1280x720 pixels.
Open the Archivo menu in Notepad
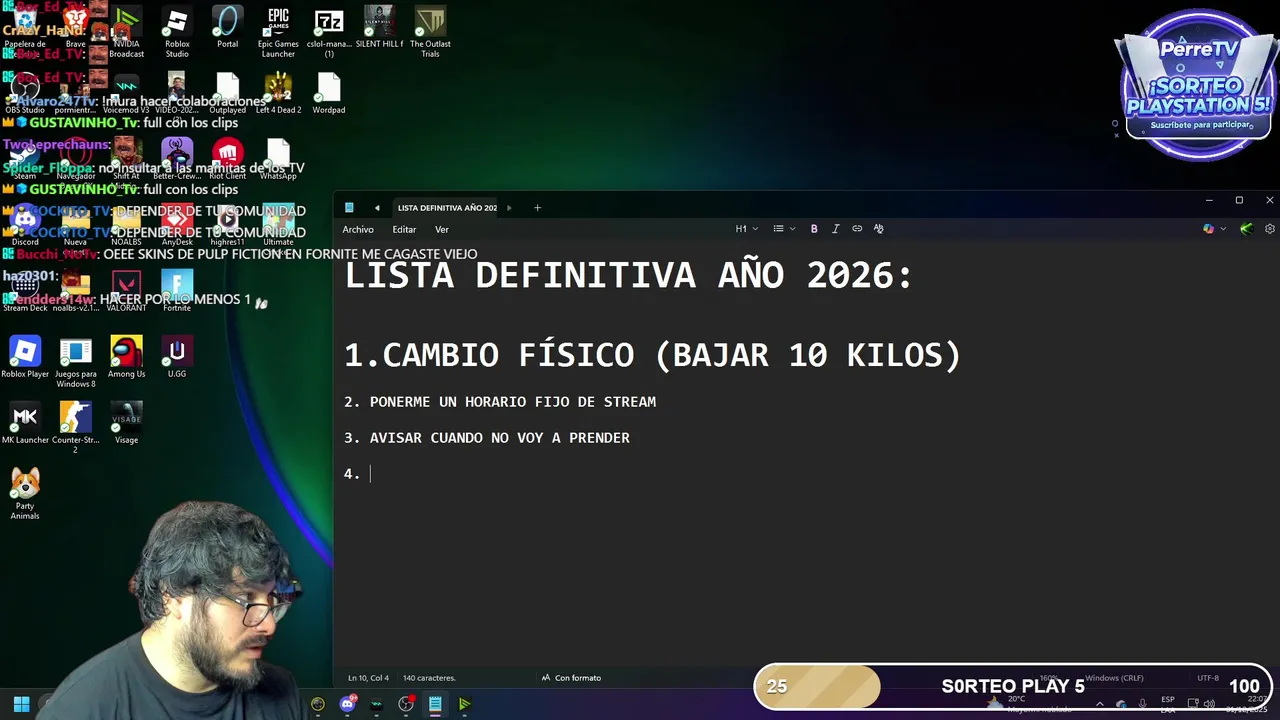point(358,229)
